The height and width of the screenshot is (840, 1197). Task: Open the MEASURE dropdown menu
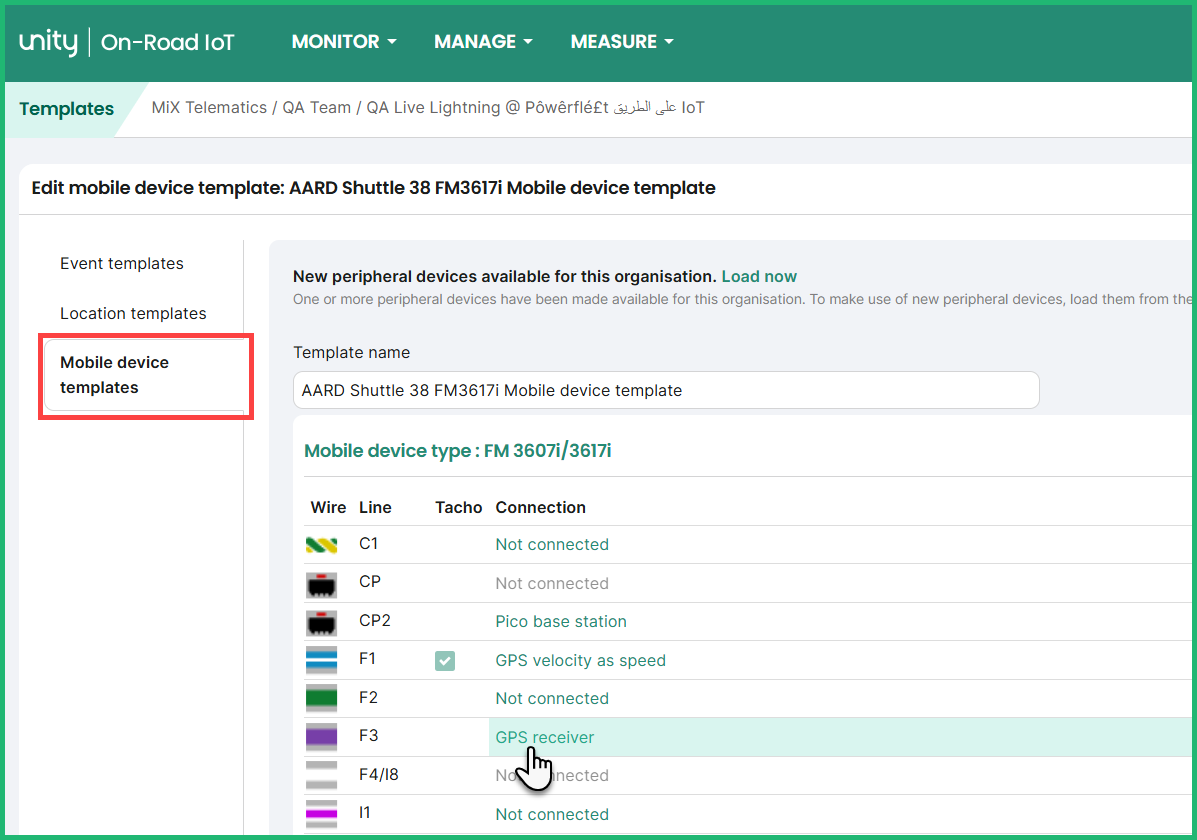[621, 41]
